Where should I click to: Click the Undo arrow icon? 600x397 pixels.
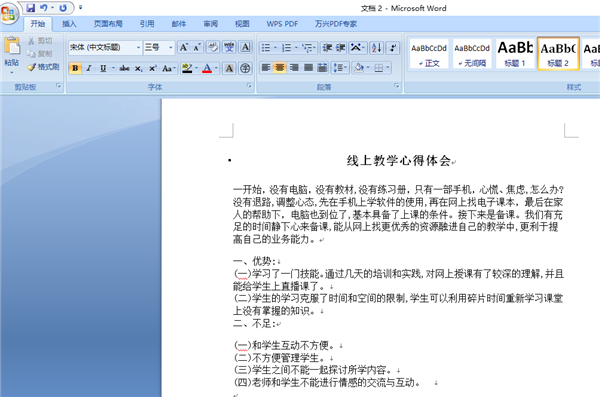point(44,8)
